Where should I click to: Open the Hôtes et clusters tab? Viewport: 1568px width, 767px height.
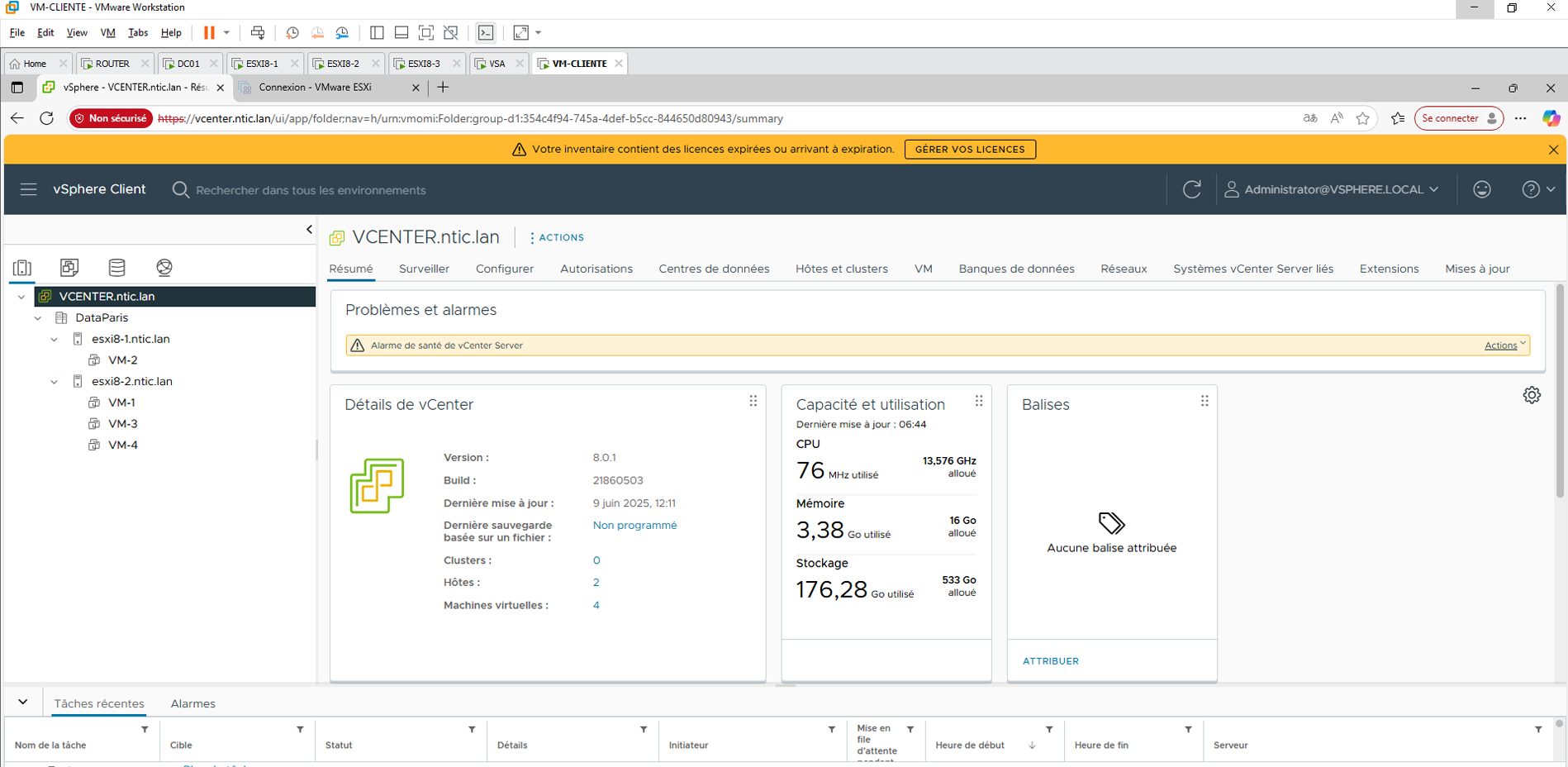pos(842,269)
